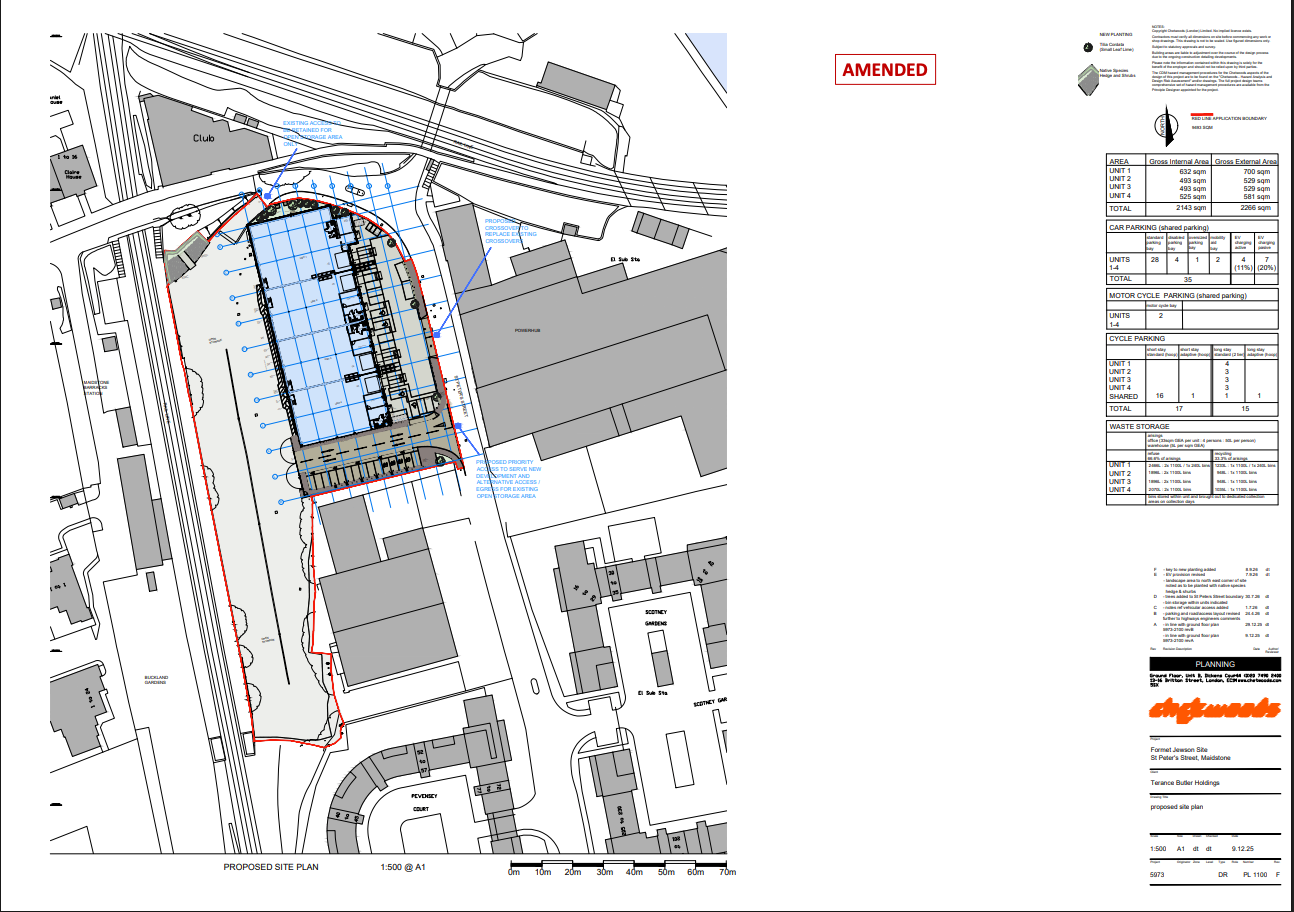Click the orange Chetwoods company logo
The image size is (1294, 912).
coord(1214,709)
